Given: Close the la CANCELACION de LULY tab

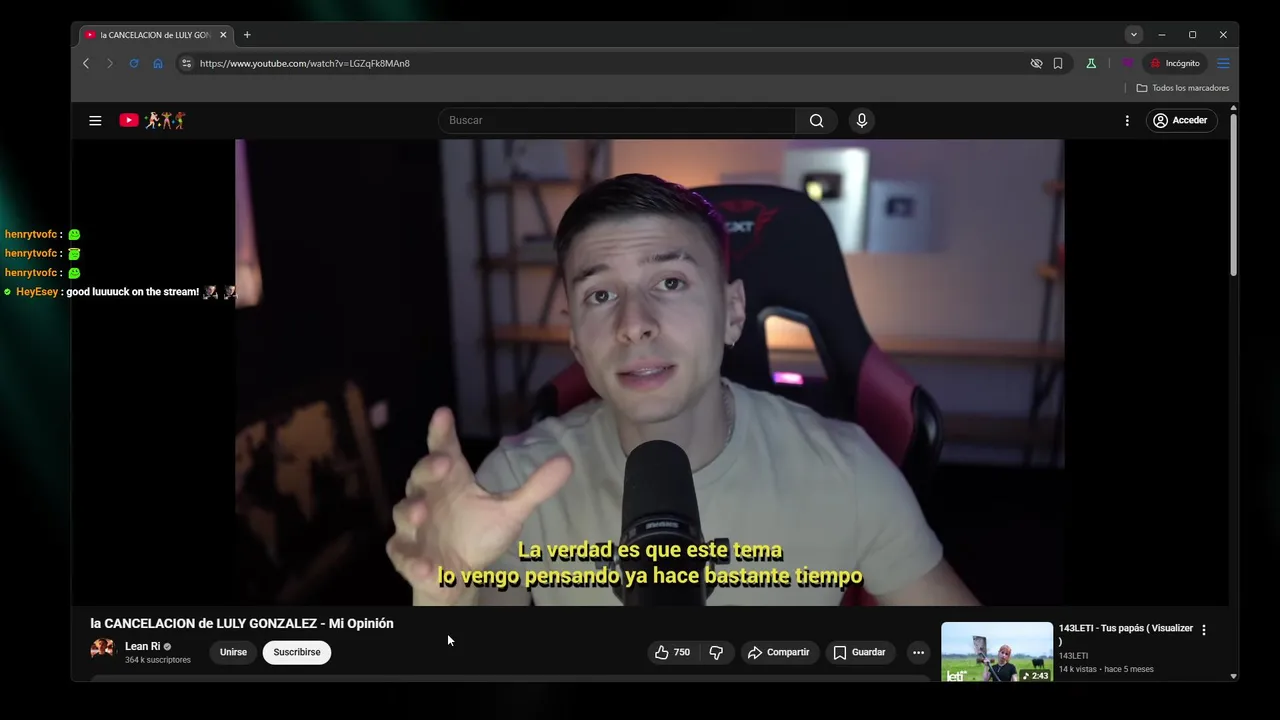Looking at the screenshot, I should 223,35.
